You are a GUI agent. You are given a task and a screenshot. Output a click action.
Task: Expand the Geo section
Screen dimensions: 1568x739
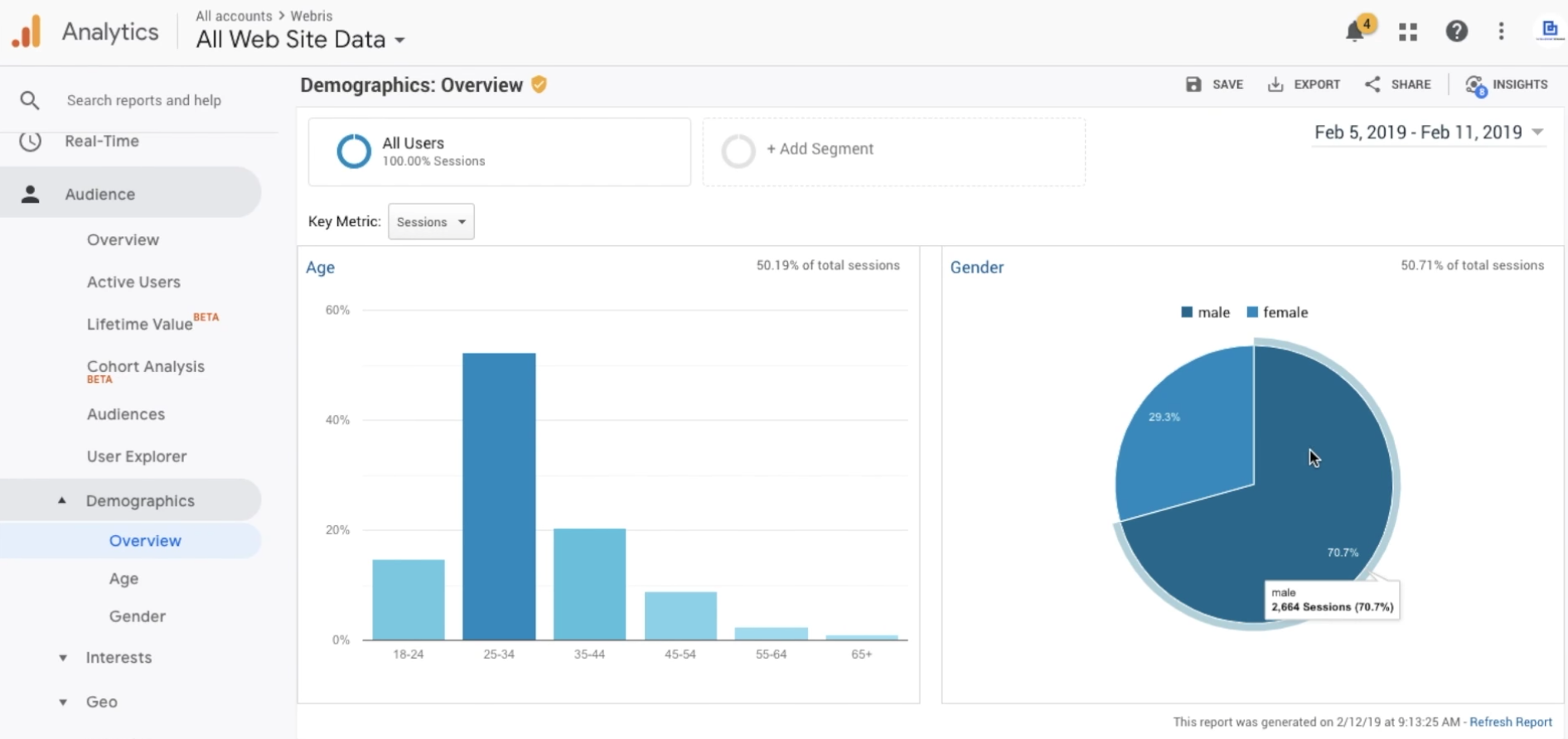coord(63,702)
